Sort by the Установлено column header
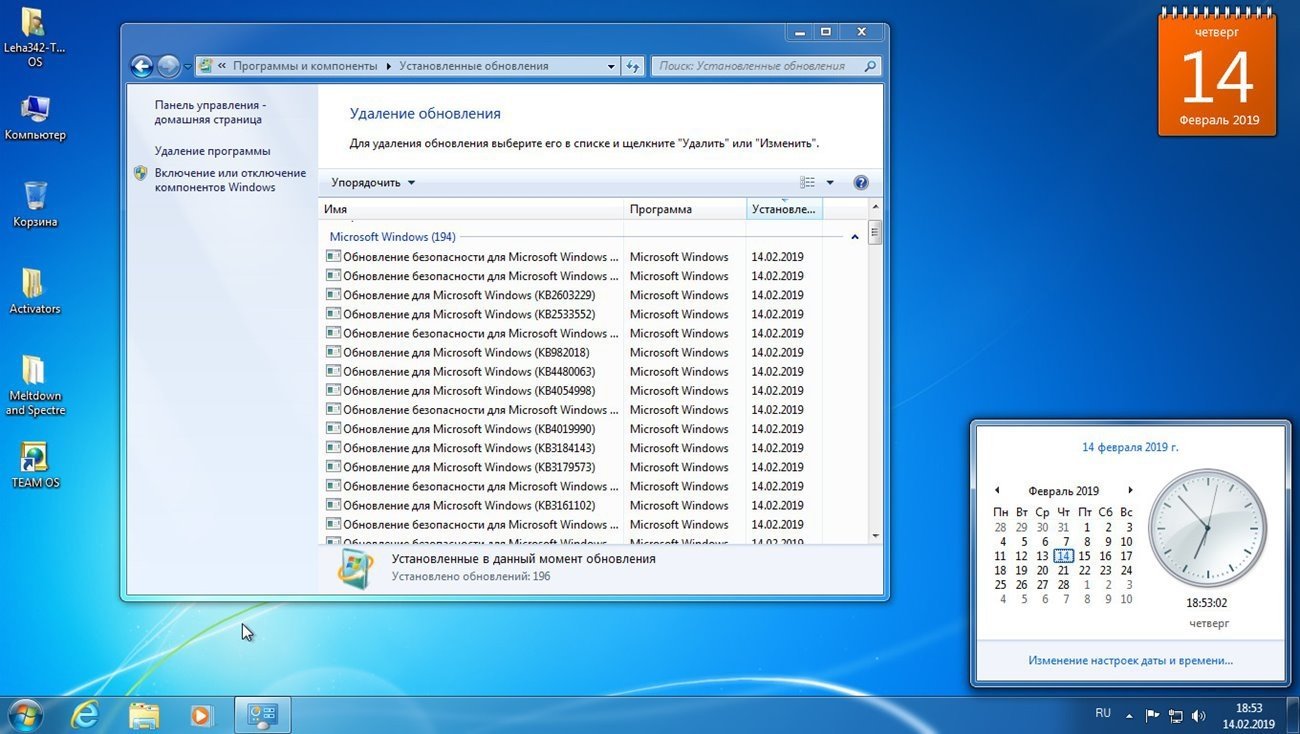This screenshot has width=1300, height=734. point(784,209)
